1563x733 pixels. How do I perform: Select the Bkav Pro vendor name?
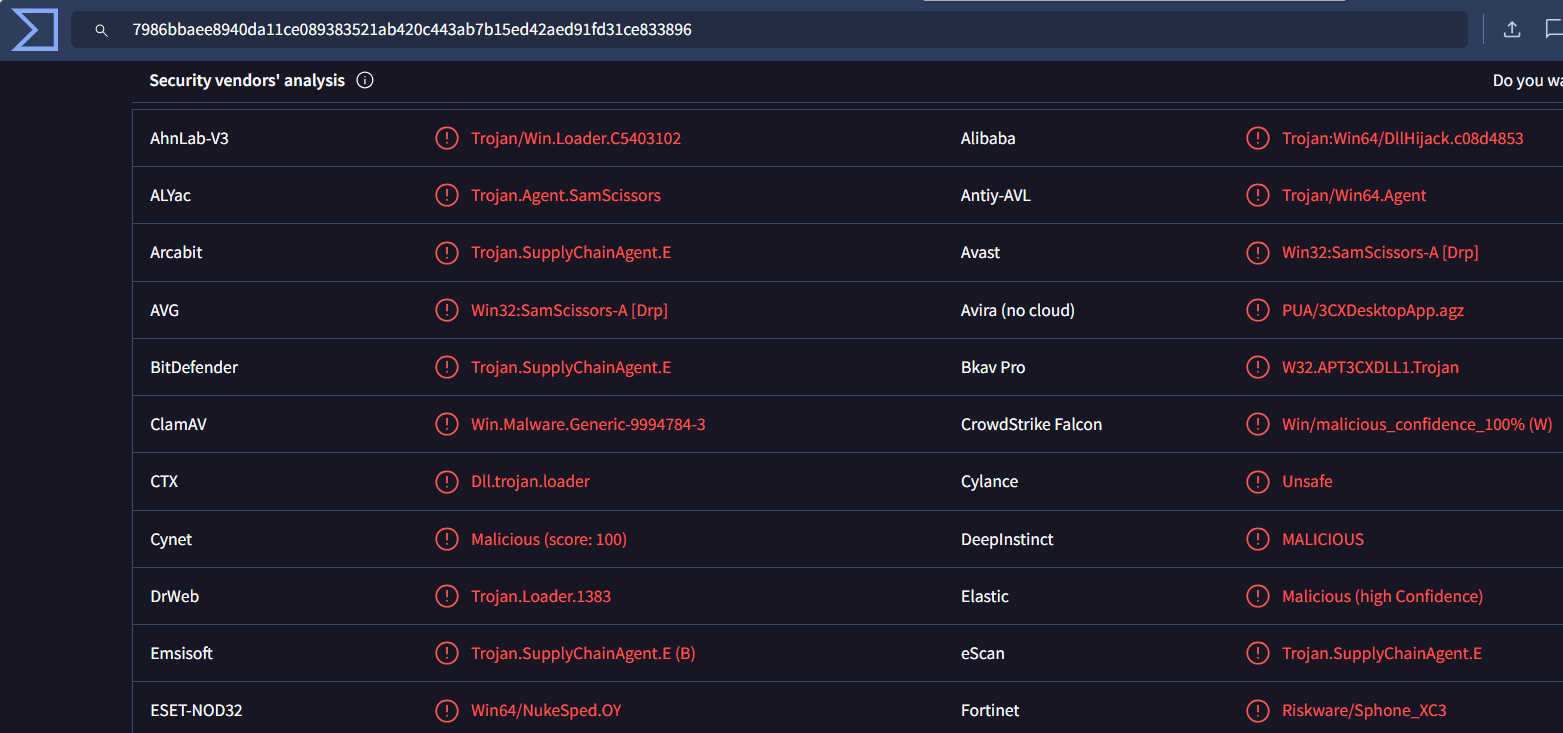click(x=993, y=367)
